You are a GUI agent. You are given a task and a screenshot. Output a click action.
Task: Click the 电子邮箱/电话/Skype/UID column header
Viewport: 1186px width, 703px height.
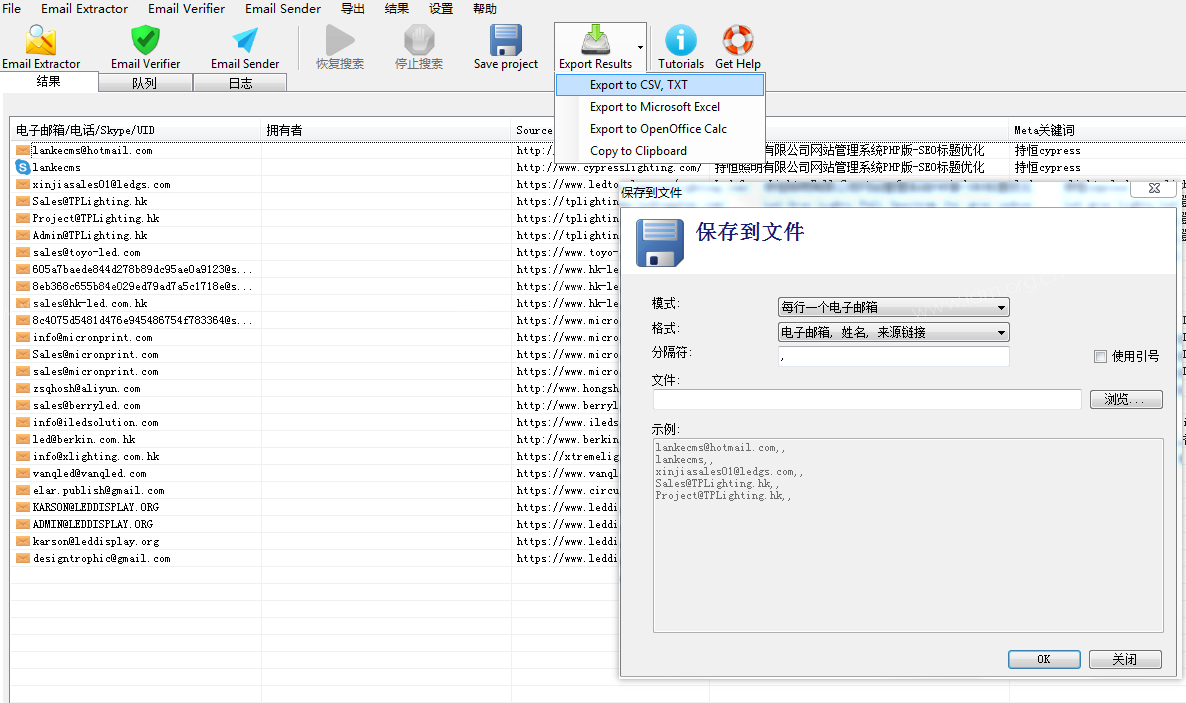tap(135, 130)
